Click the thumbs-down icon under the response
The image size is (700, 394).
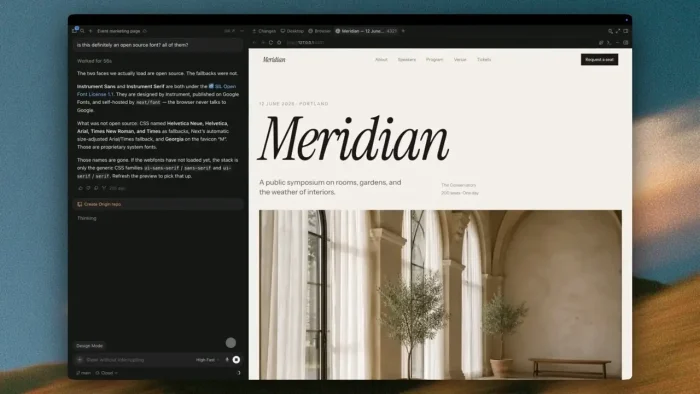[x=88, y=188]
